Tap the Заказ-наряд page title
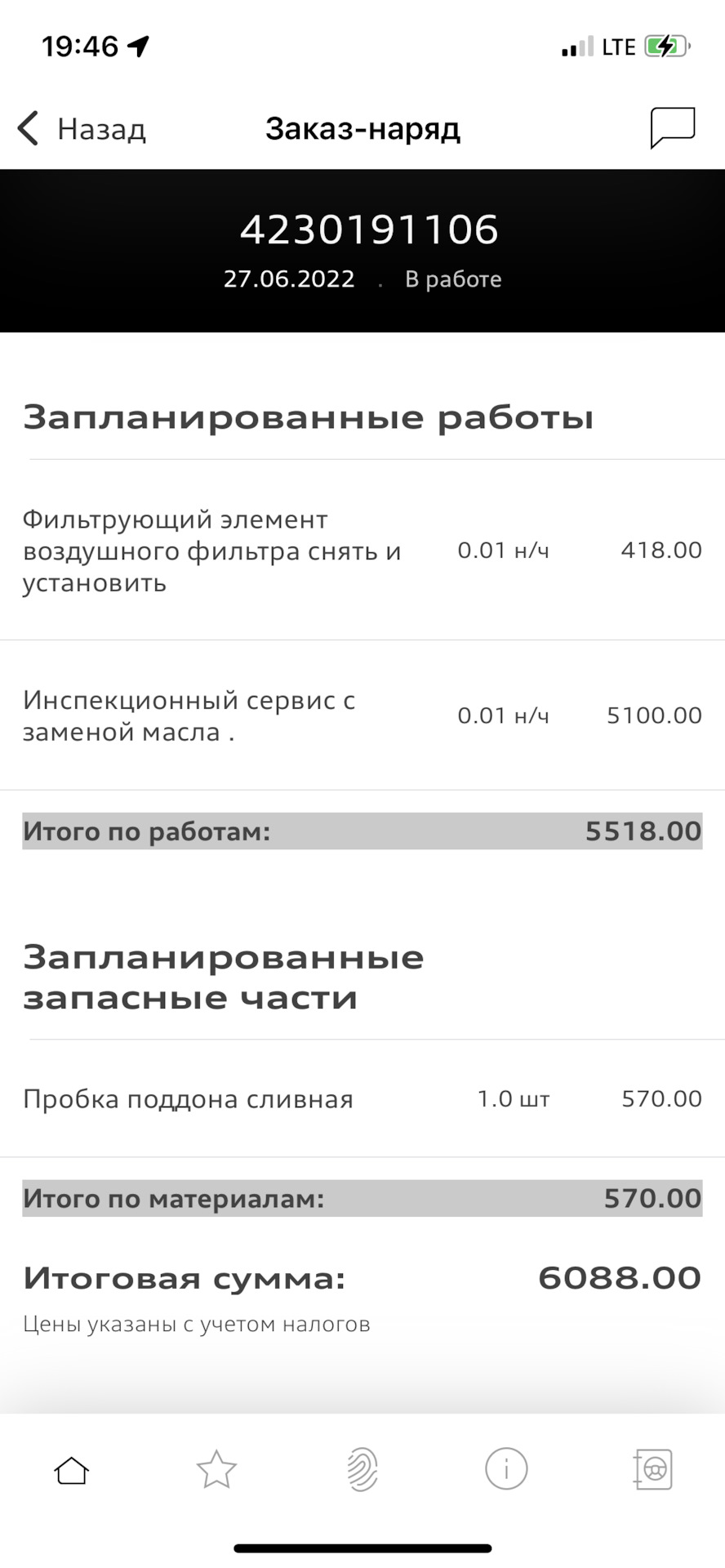Screen dimensions: 725x1568 (x=362, y=129)
